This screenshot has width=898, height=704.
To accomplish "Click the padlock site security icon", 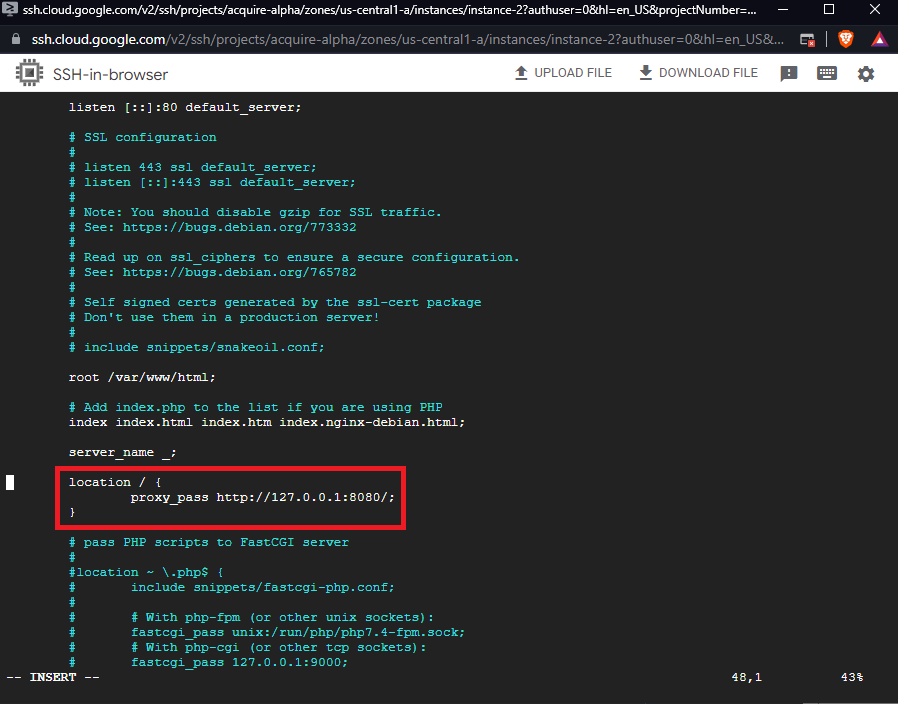I will tap(15, 39).
